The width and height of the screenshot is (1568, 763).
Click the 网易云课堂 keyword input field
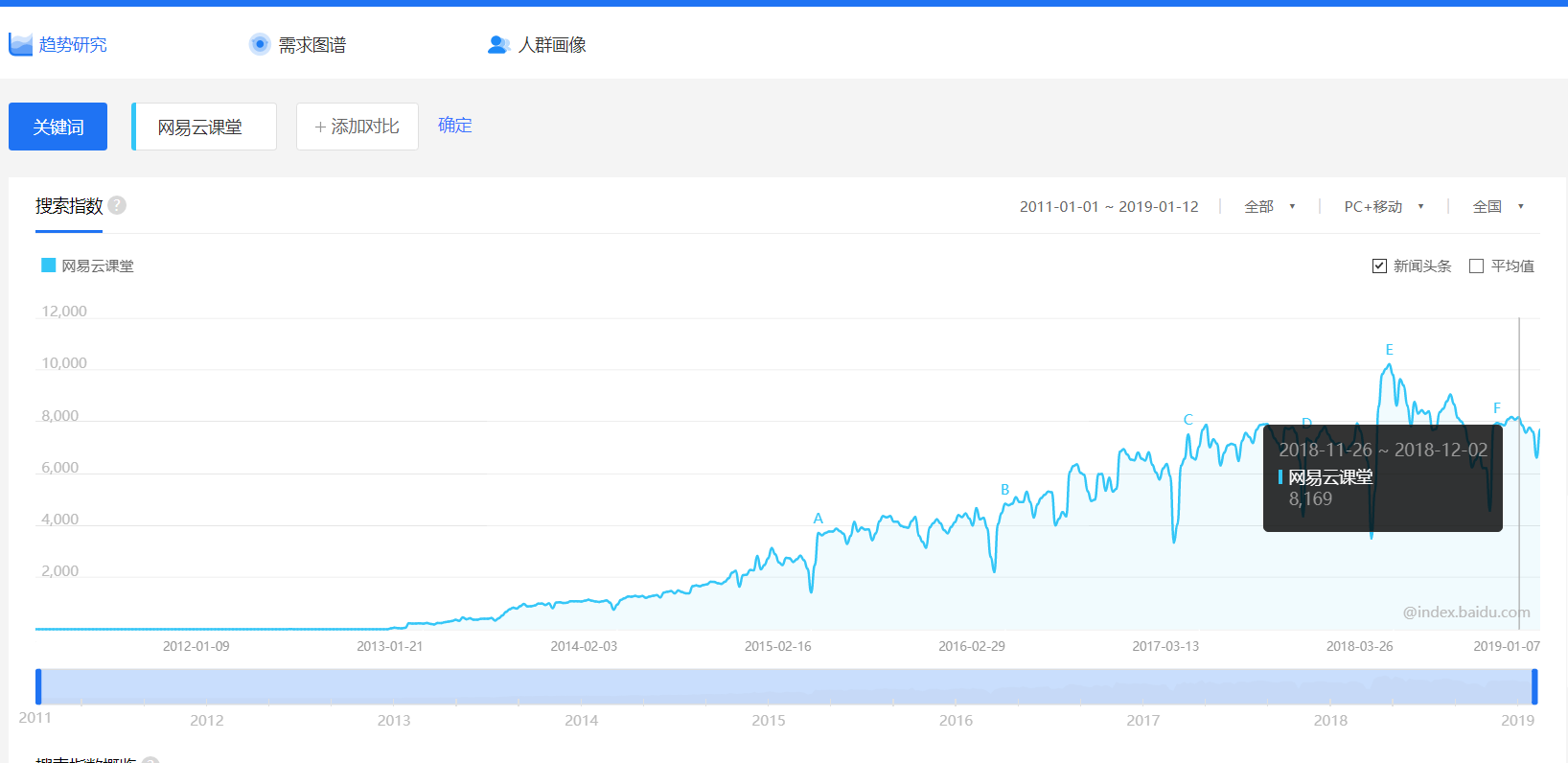pos(204,127)
